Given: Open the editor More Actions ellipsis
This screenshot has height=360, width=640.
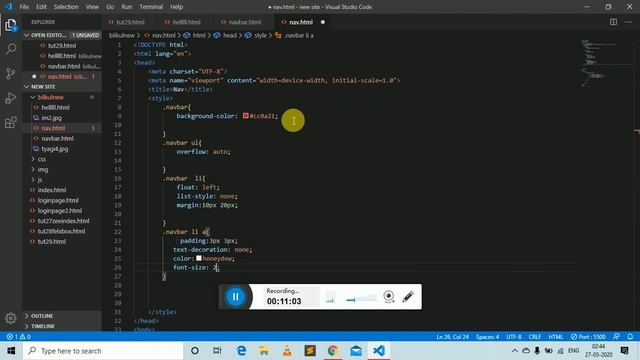Looking at the screenshot, I should (628, 22).
